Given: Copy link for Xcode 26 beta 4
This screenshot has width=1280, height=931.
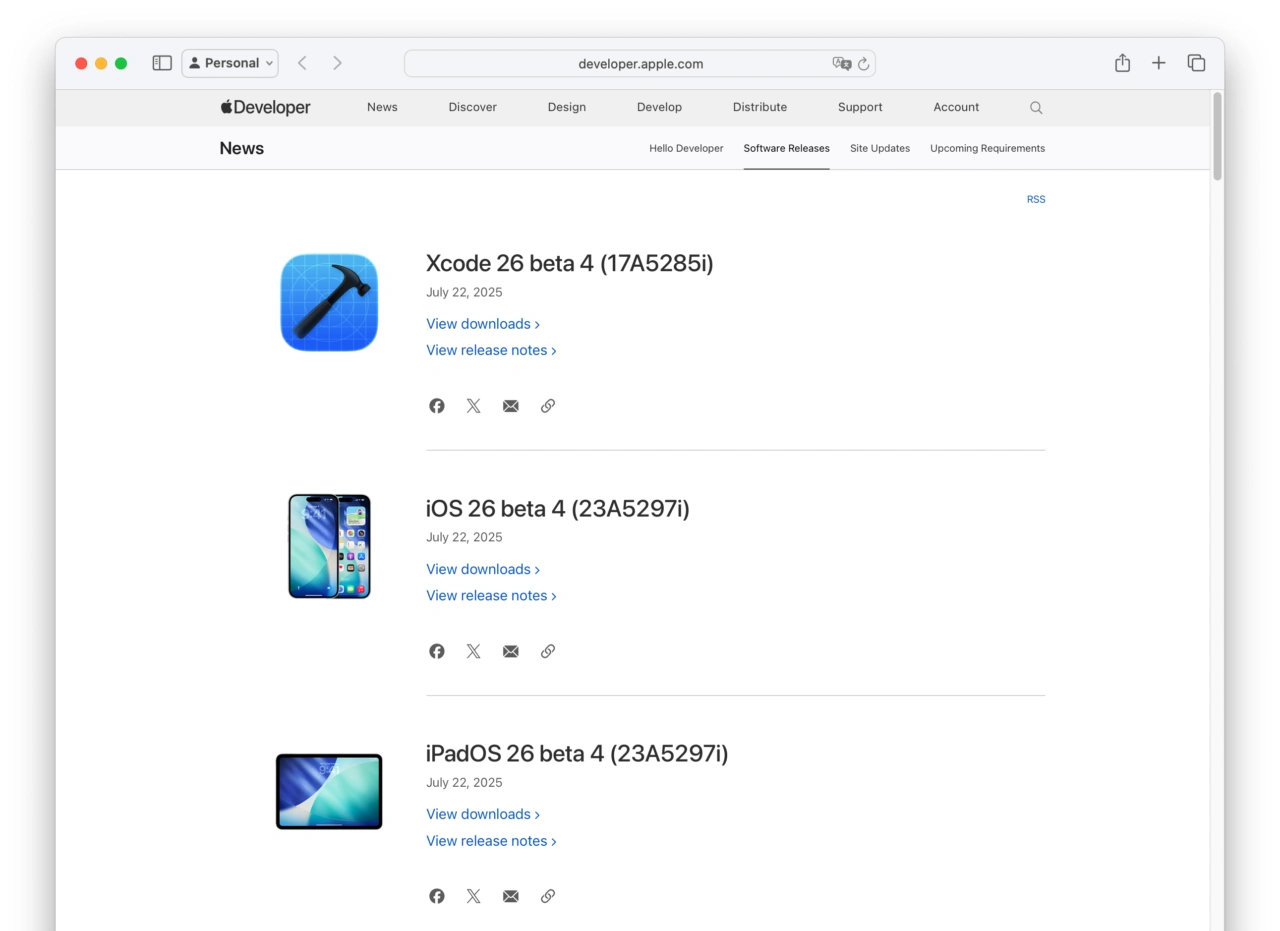Looking at the screenshot, I should point(548,406).
